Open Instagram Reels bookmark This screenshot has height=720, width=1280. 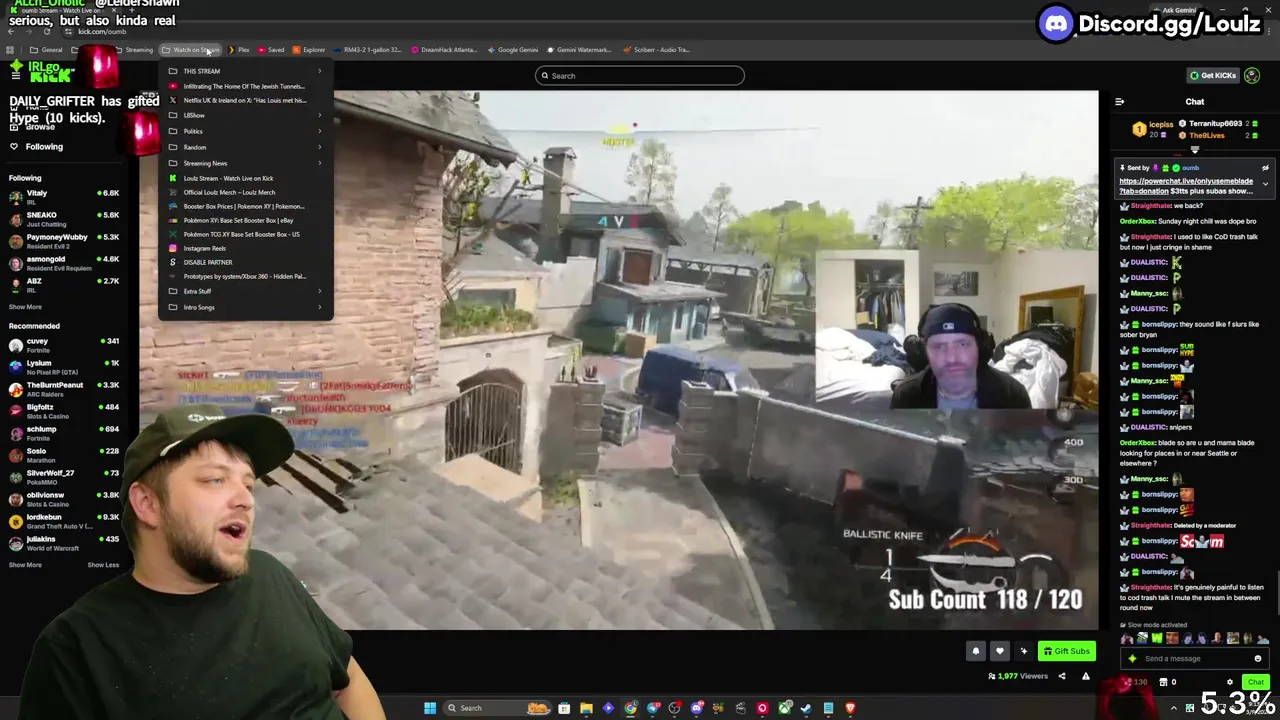click(245, 248)
